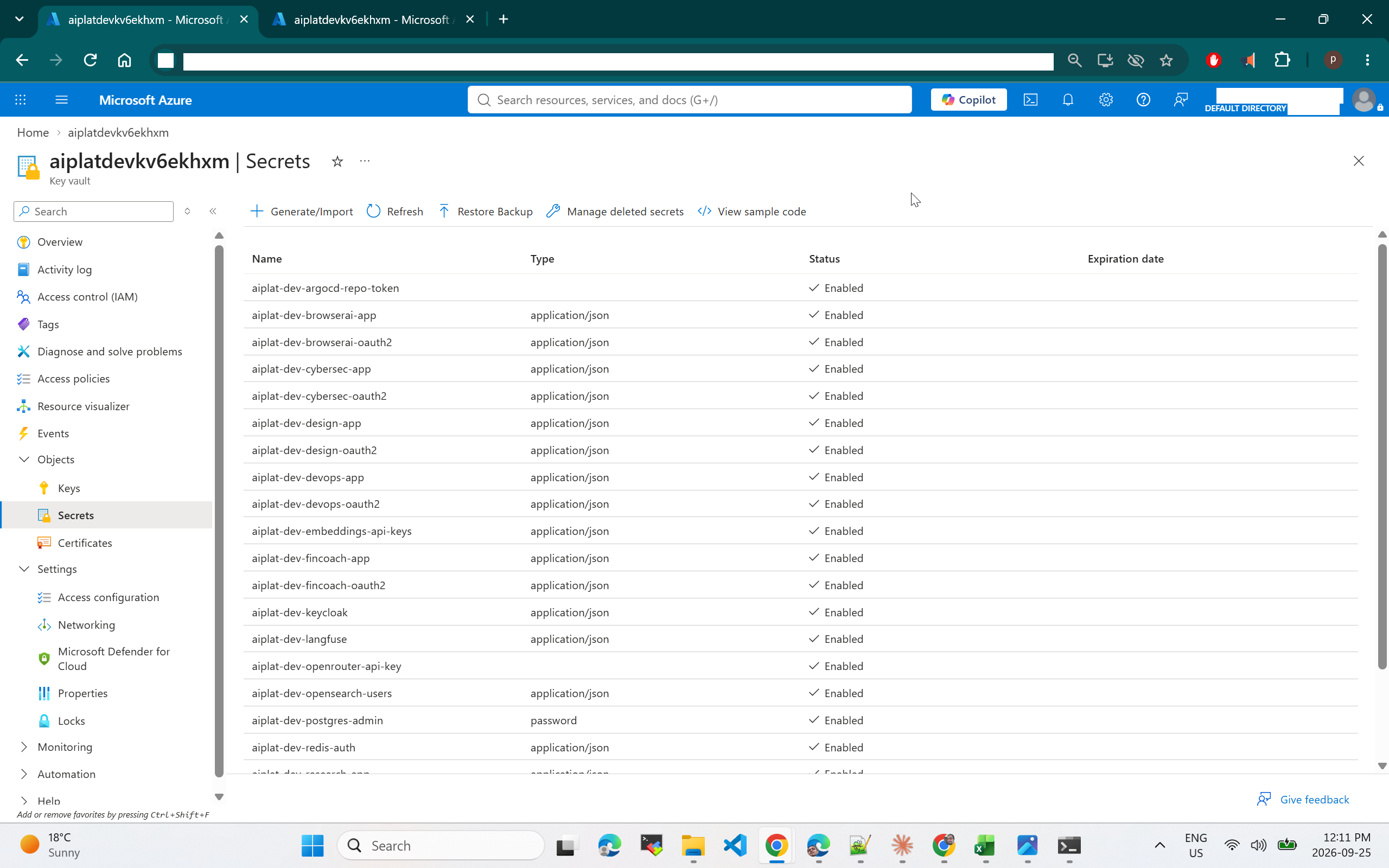Open the Azure portal hamburger menu
The image size is (1389, 868).
(x=61, y=100)
